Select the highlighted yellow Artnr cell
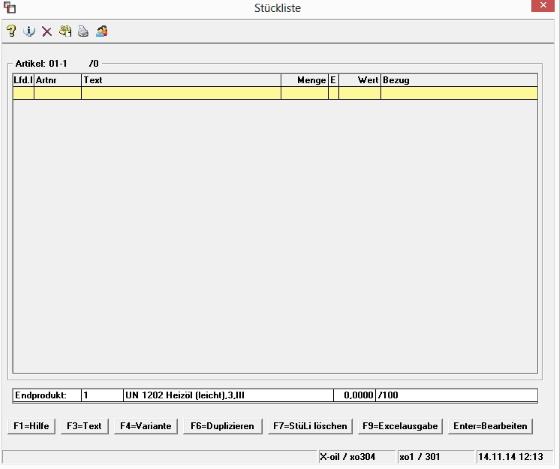The height and width of the screenshot is (469, 560). (58, 93)
